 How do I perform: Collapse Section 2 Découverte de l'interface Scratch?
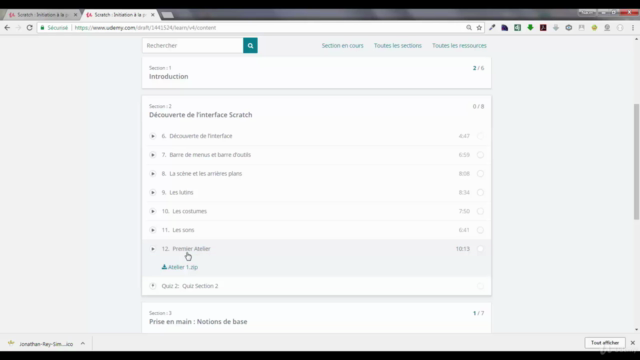[x=316, y=111]
